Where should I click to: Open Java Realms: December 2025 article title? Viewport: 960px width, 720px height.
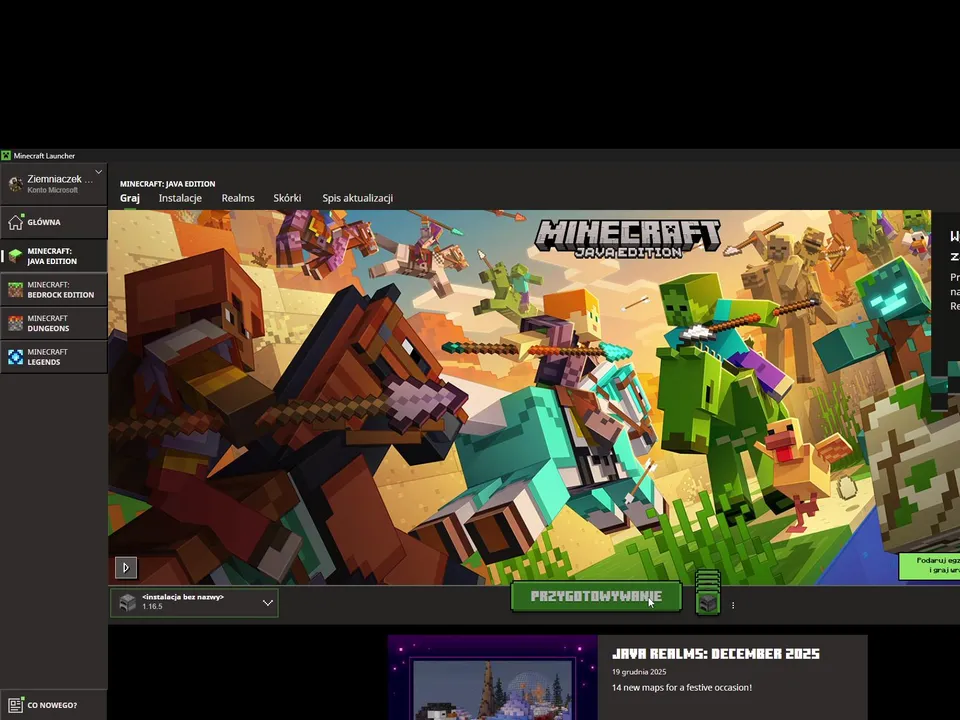[716, 654]
